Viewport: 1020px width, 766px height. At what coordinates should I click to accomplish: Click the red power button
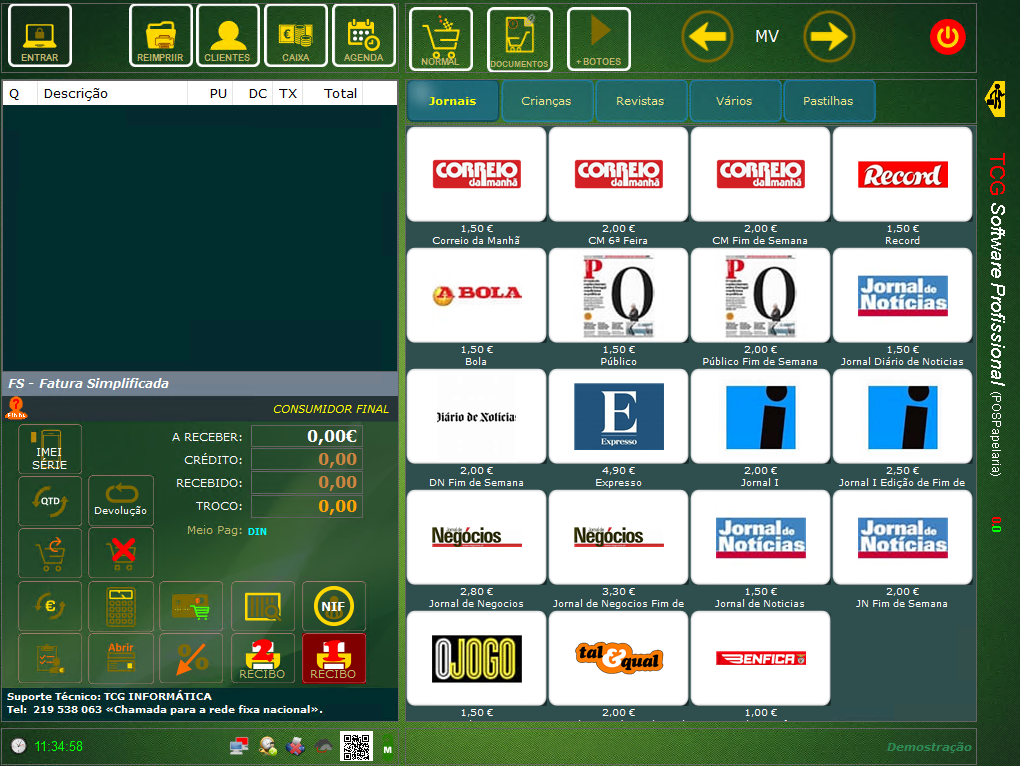click(947, 37)
